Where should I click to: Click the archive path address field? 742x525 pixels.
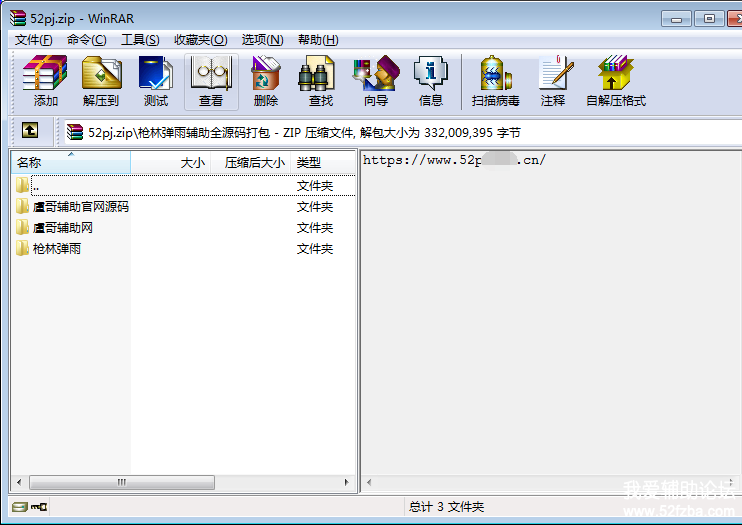tap(402, 132)
